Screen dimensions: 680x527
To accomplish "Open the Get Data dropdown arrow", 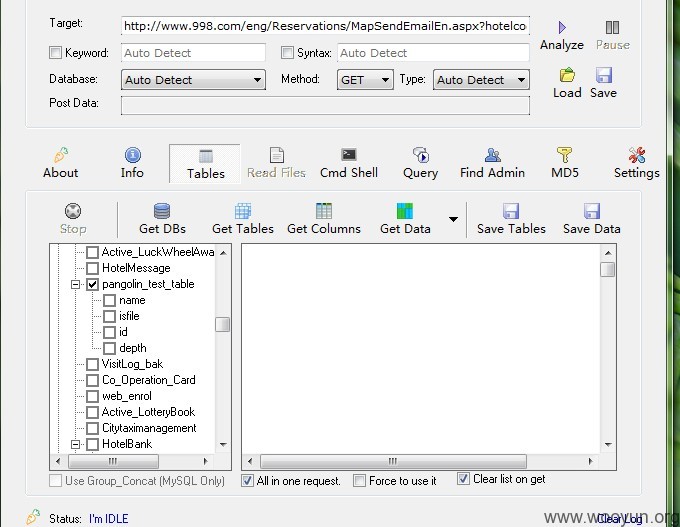I will tap(453, 219).
